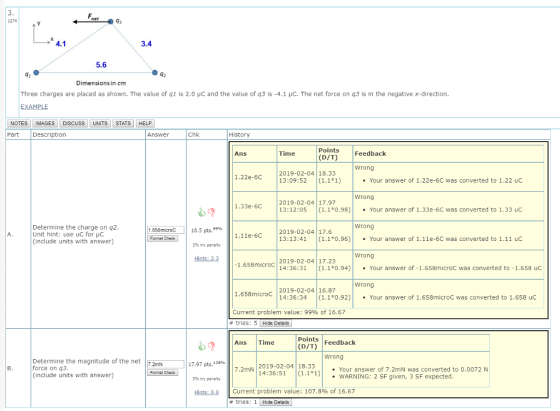Click the 7.2mN answer in Part B history
Image resolution: width=560 pixels, height=411 pixels.
[x=244, y=370]
